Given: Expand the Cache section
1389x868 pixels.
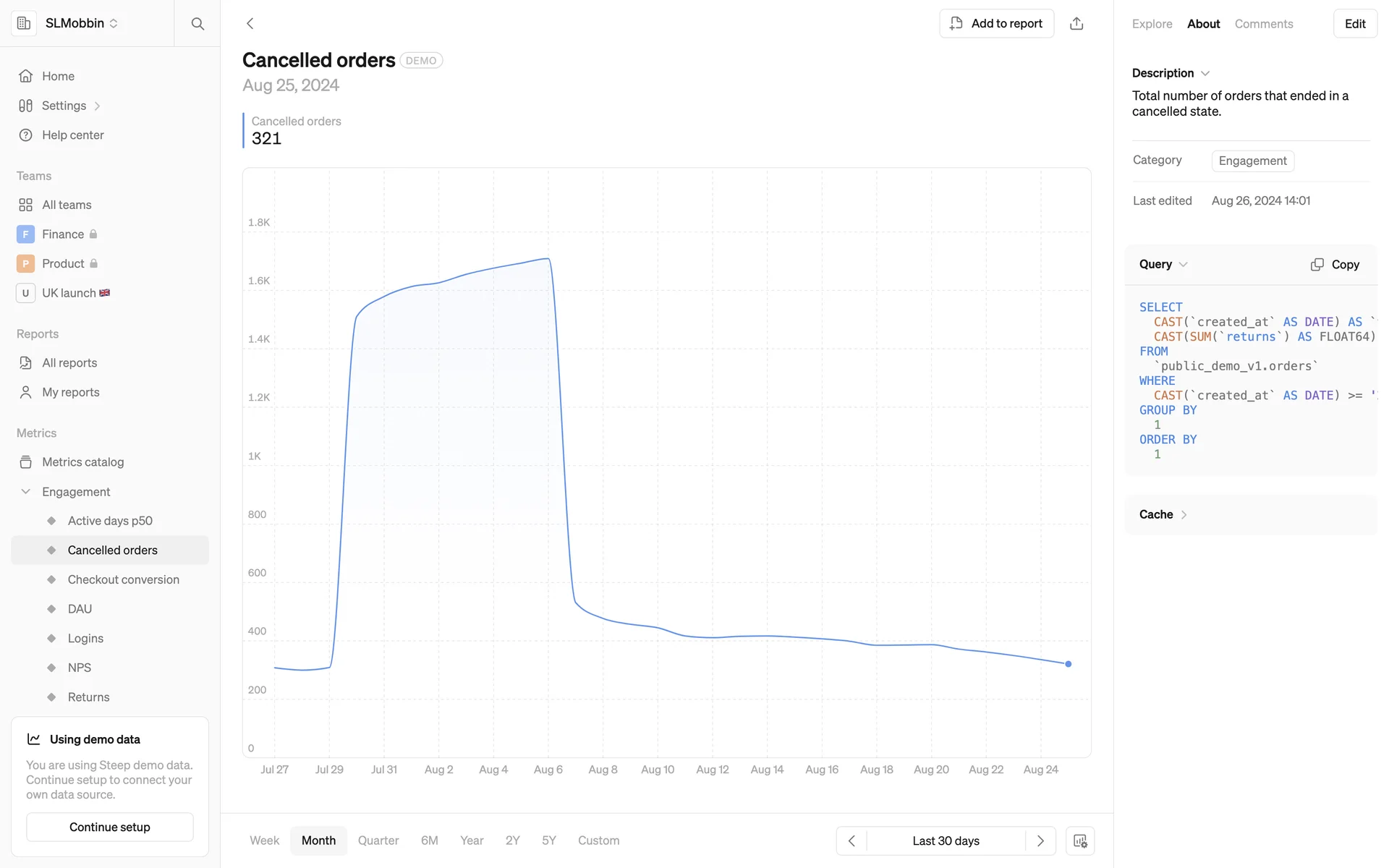Looking at the screenshot, I should click(1163, 514).
